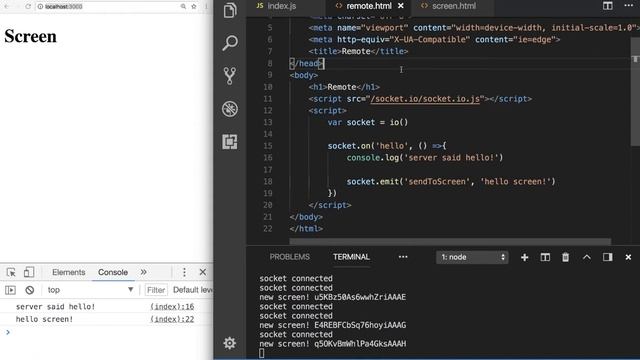640x360 pixels.
Task: Click line number 15 in editor gutter
Action: [x=268, y=146]
